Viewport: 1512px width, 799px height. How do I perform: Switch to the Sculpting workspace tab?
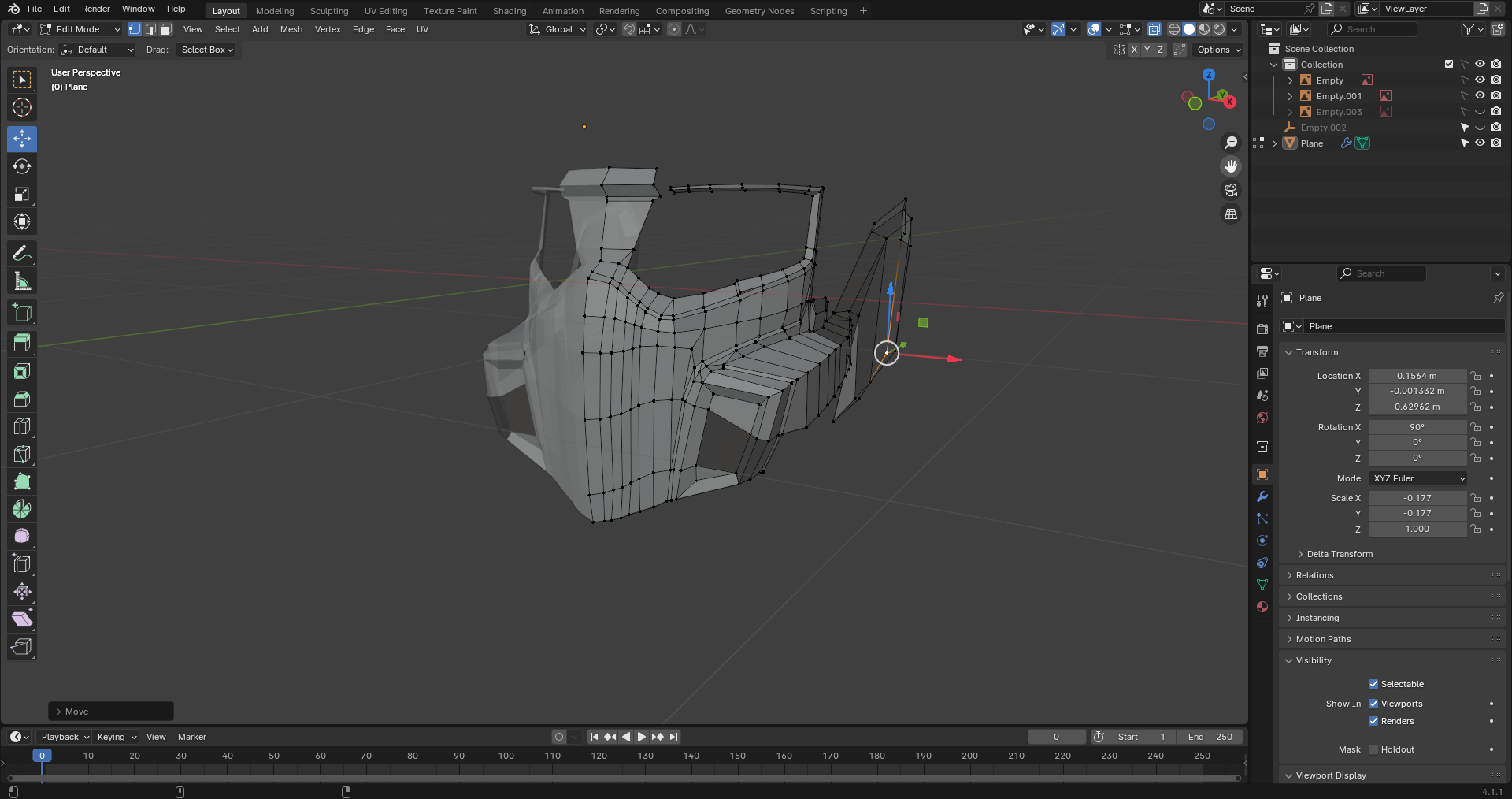[x=328, y=11]
